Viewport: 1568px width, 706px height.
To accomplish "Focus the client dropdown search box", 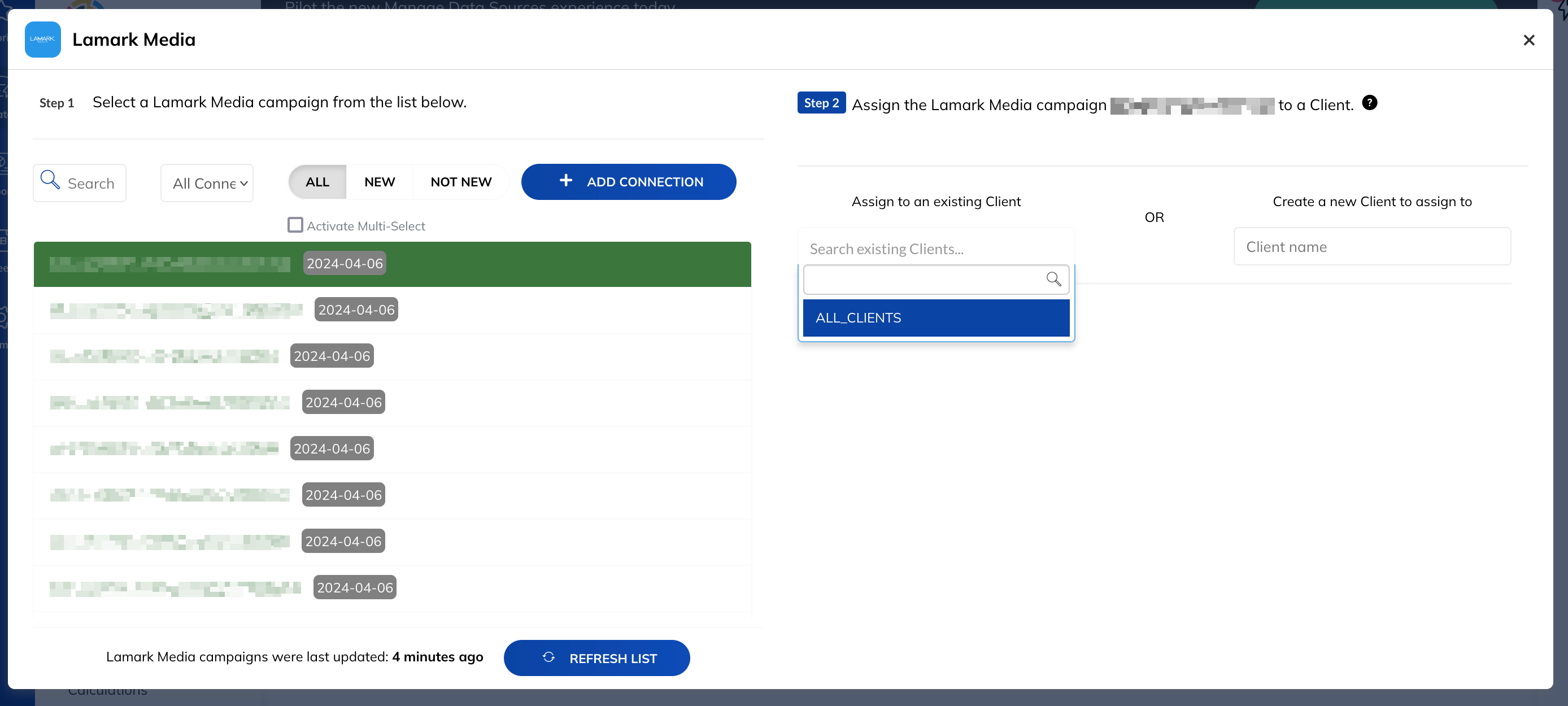I will (935, 280).
